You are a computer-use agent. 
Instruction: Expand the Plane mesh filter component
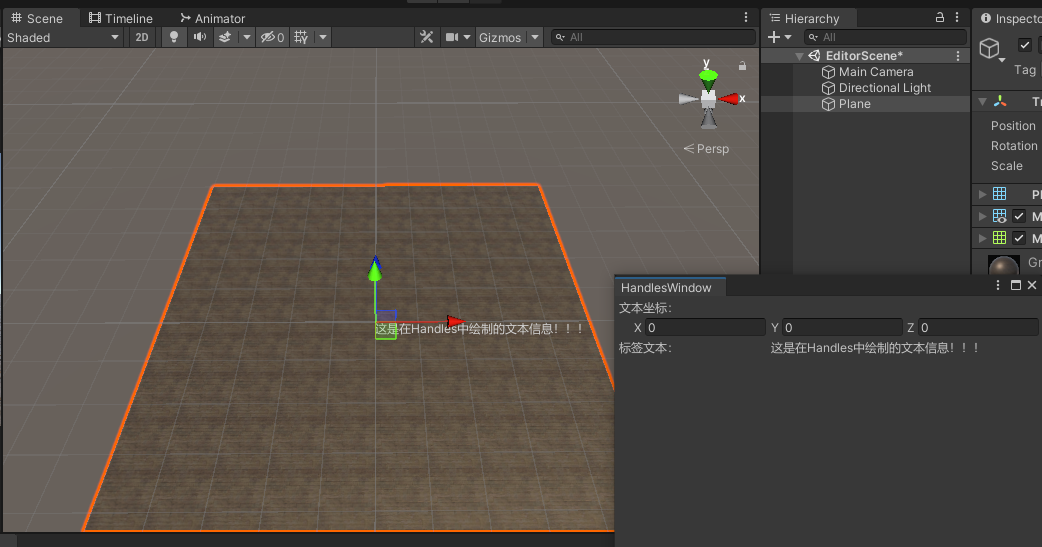[x=982, y=194]
